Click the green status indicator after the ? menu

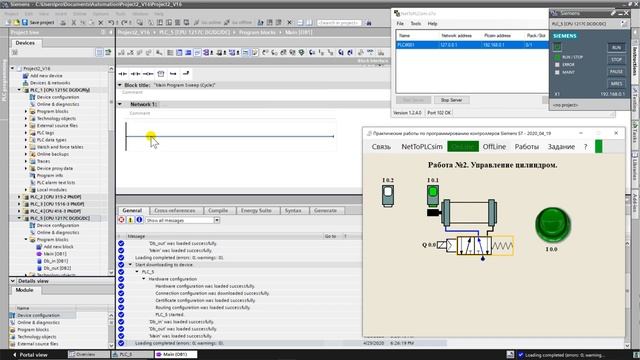[598, 147]
